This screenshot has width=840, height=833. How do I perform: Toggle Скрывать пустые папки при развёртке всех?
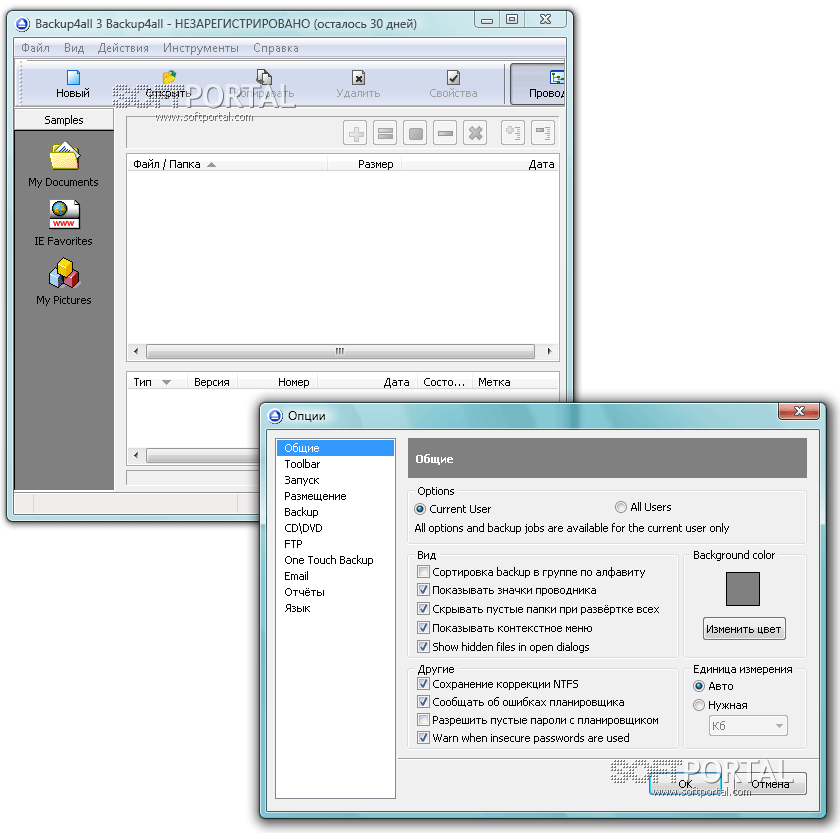pos(423,609)
